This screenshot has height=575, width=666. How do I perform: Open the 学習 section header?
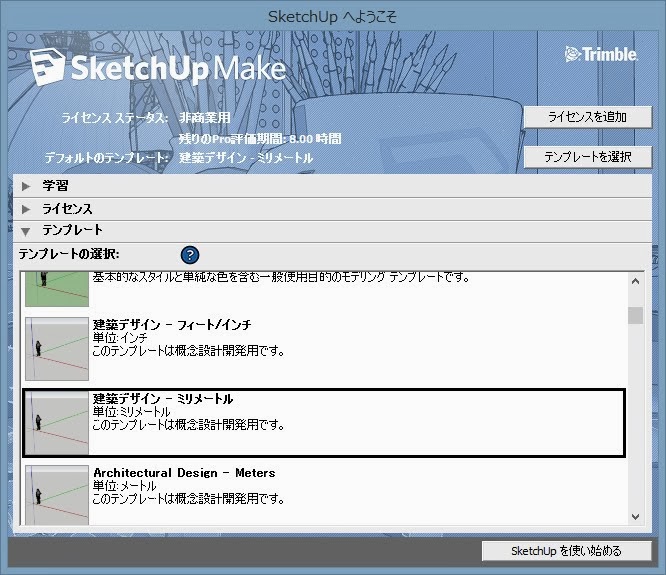point(333,186)
